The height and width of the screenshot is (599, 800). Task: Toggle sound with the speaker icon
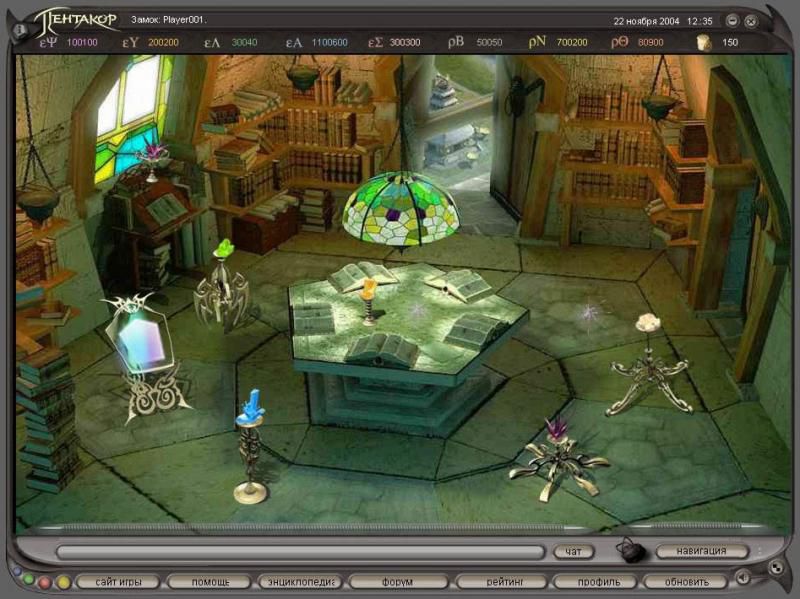coord(744,578)
